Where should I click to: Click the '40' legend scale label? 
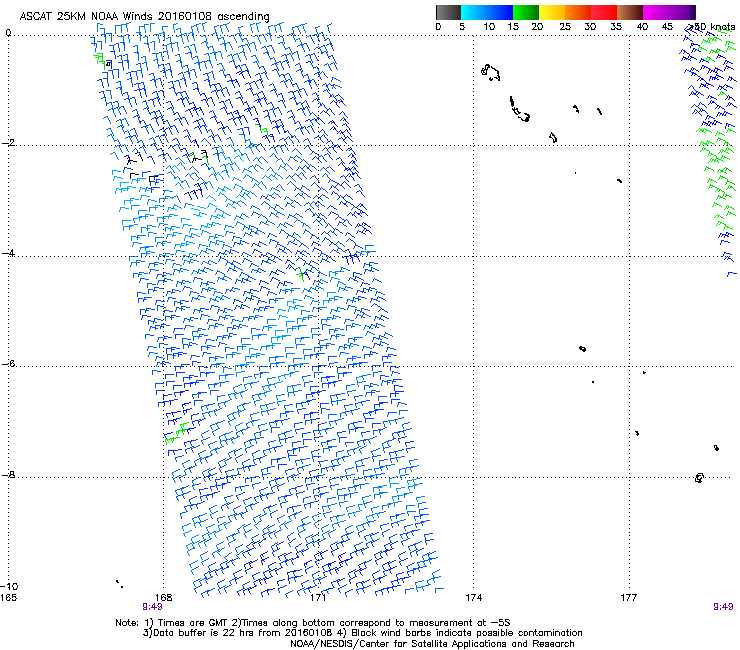[x=642, y=27]
